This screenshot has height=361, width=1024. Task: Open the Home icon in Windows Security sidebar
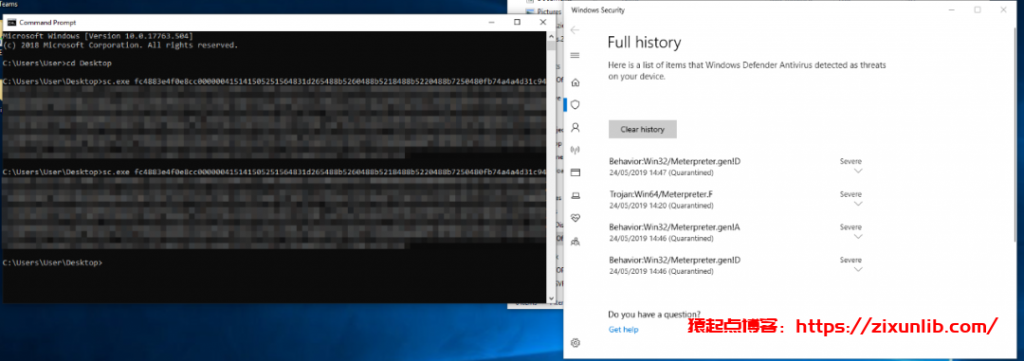575,83
